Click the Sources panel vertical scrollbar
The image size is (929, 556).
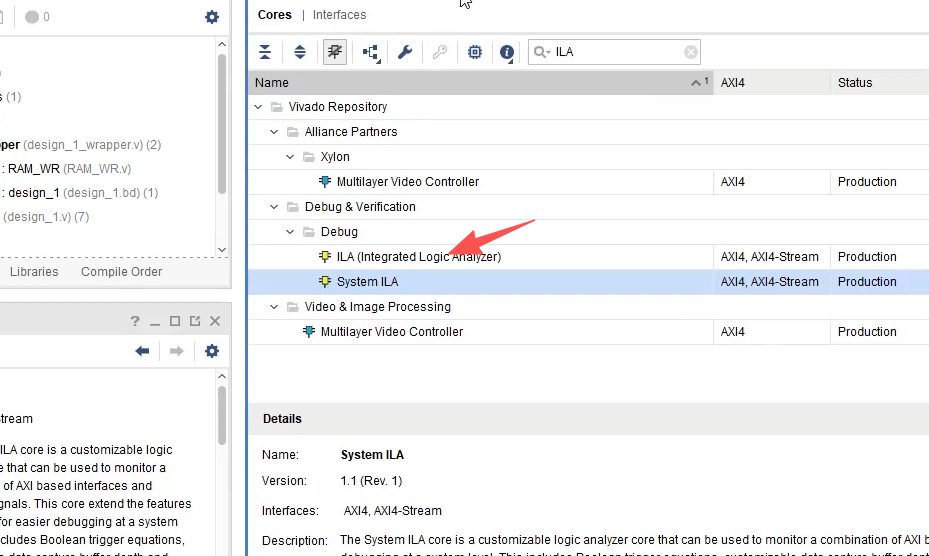point(222,124)
